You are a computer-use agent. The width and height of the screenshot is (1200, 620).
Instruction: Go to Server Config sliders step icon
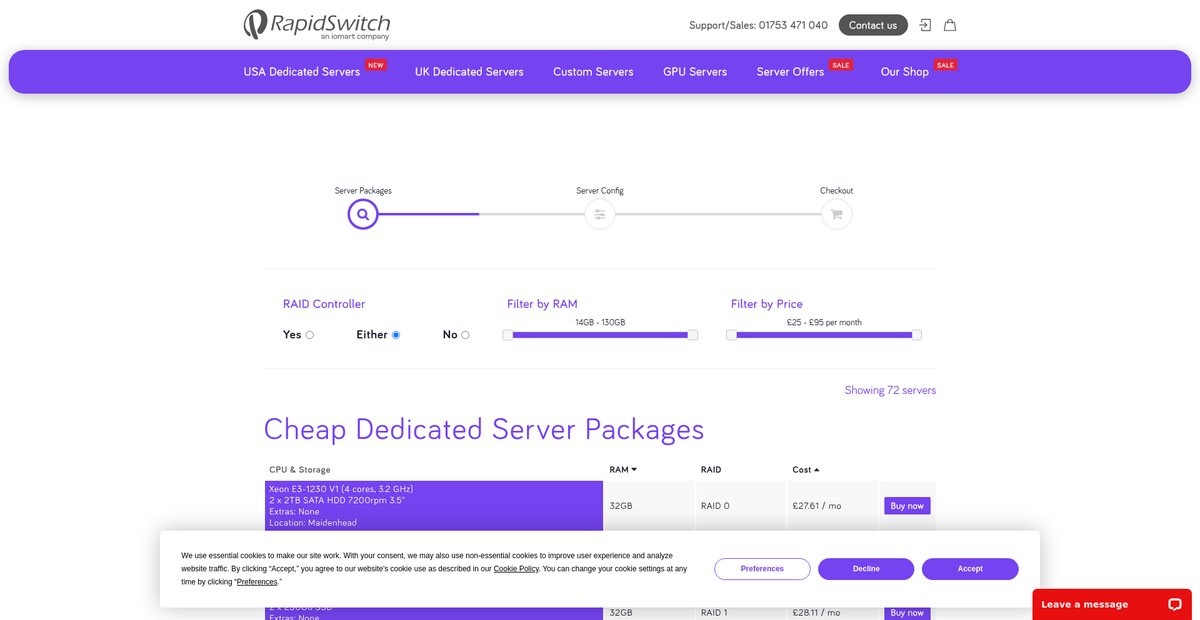(600, 214)
